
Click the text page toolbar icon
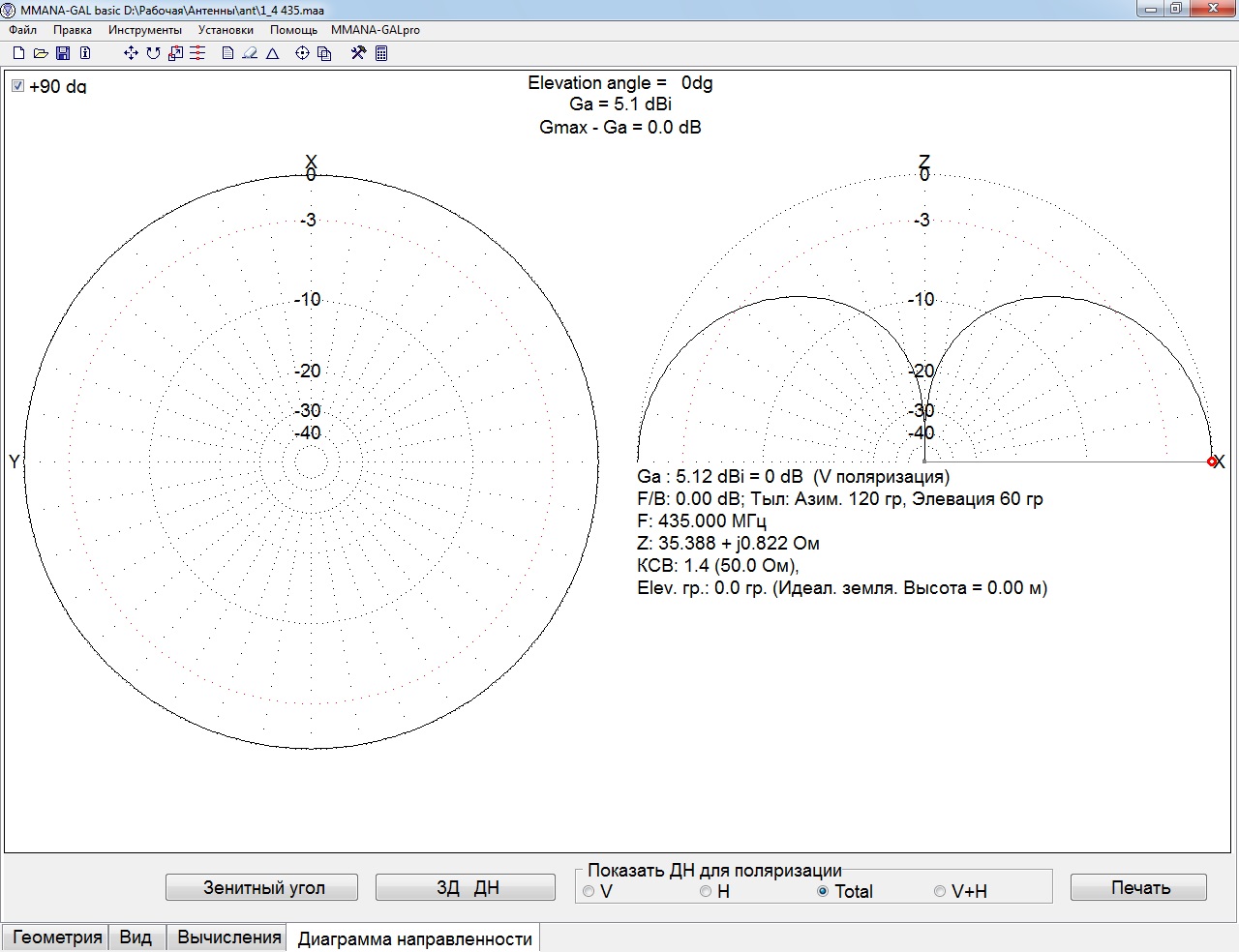pos(227,53)
